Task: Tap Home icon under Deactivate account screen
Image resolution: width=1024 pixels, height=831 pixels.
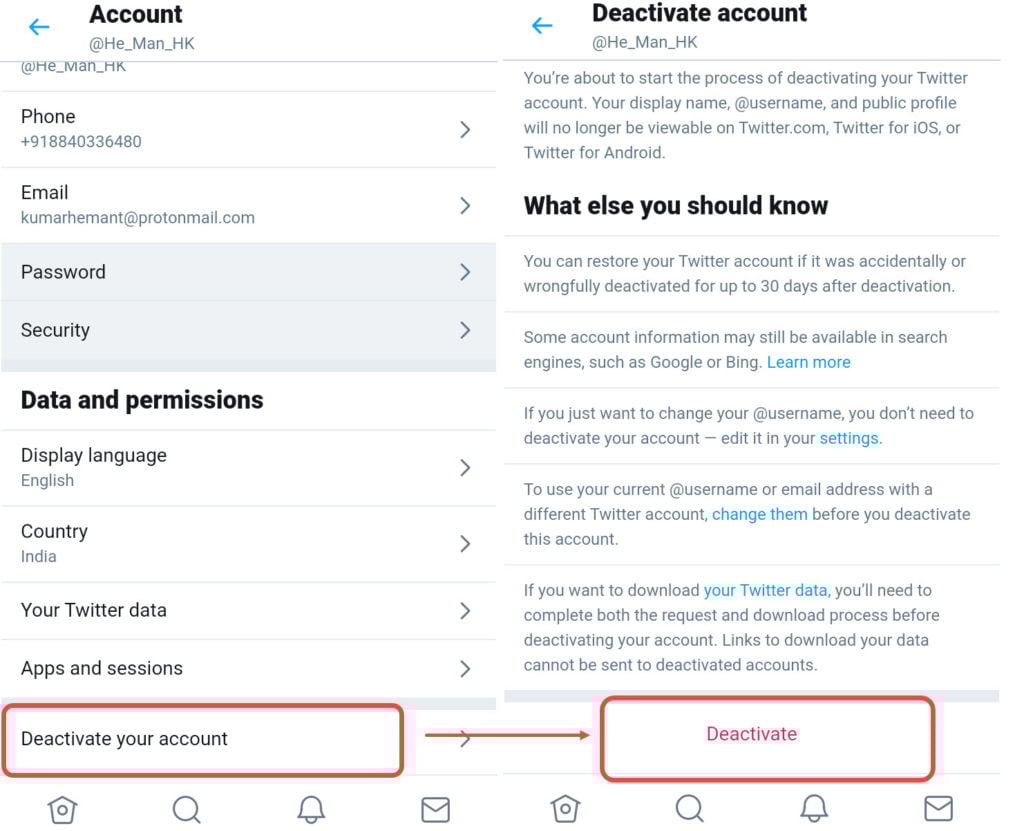Action: point(566,809)
